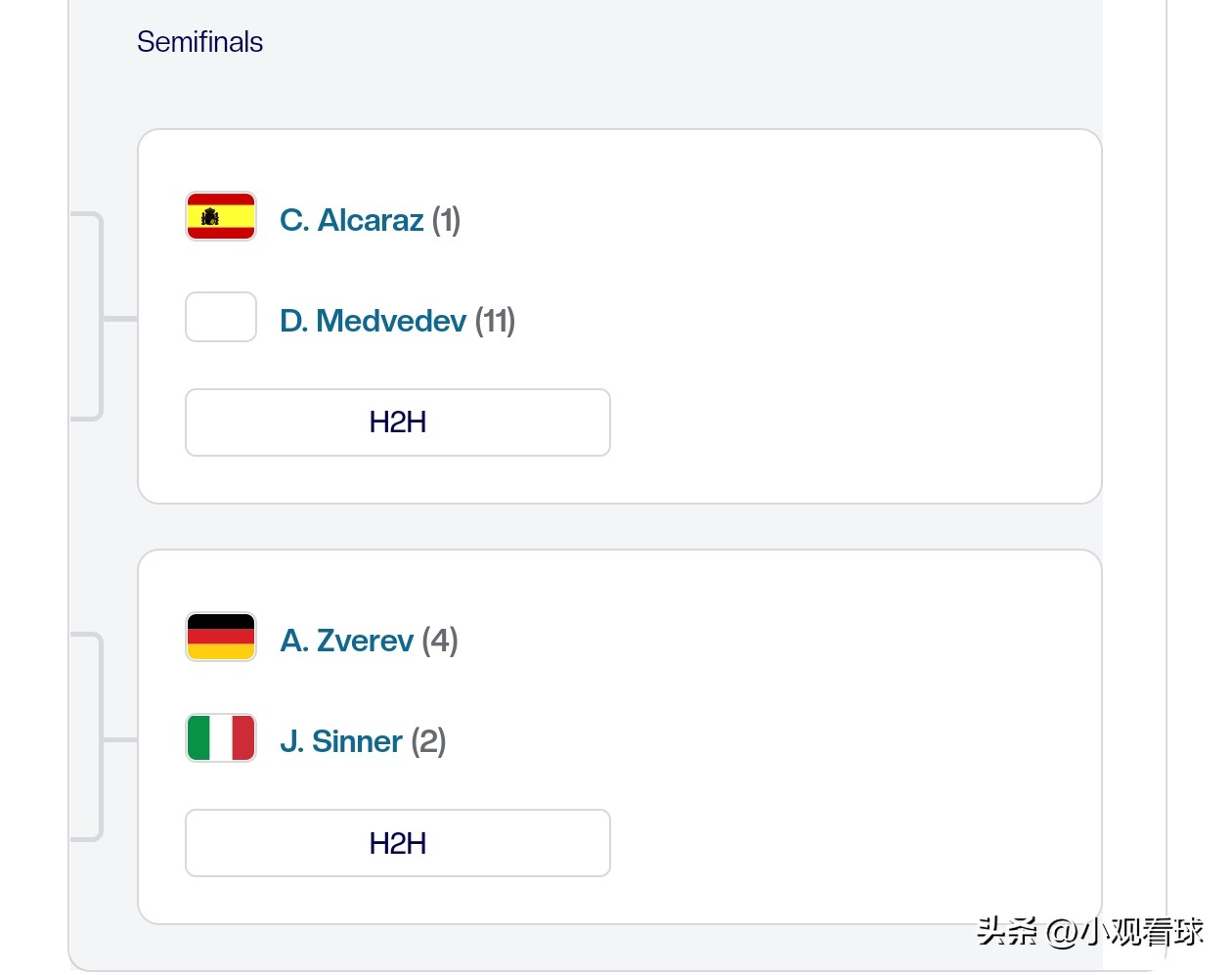Open D. Medvedev player profile link
1232x975 pixels.
[373, 321]
